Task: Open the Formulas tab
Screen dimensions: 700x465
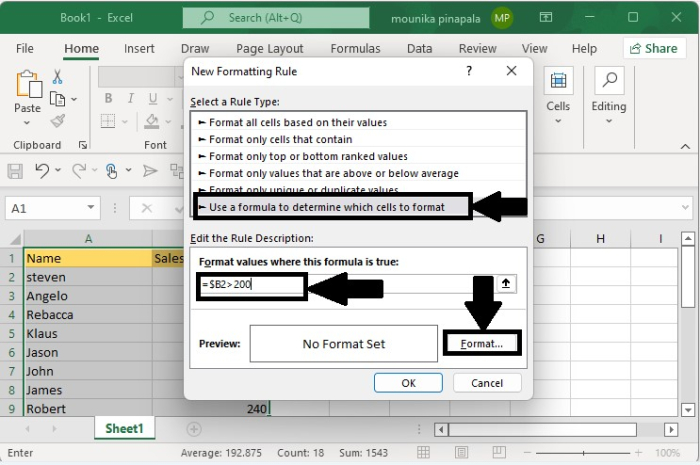Action: pyautogui.click(x=355, y=48)
